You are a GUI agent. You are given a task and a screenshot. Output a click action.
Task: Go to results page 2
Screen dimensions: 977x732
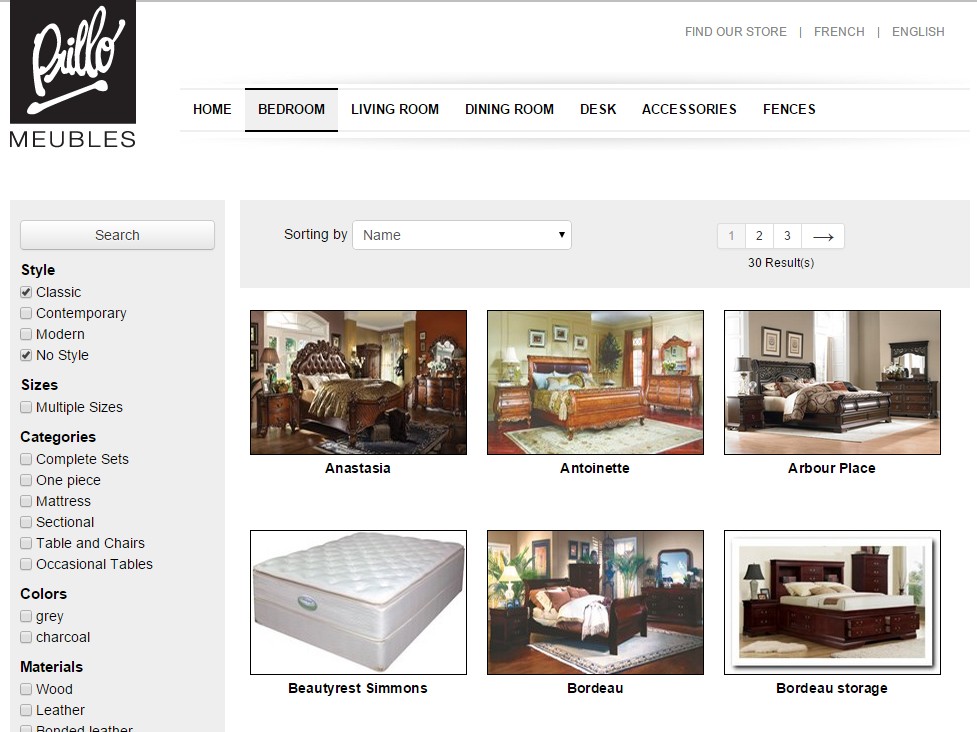coord(759,236)
